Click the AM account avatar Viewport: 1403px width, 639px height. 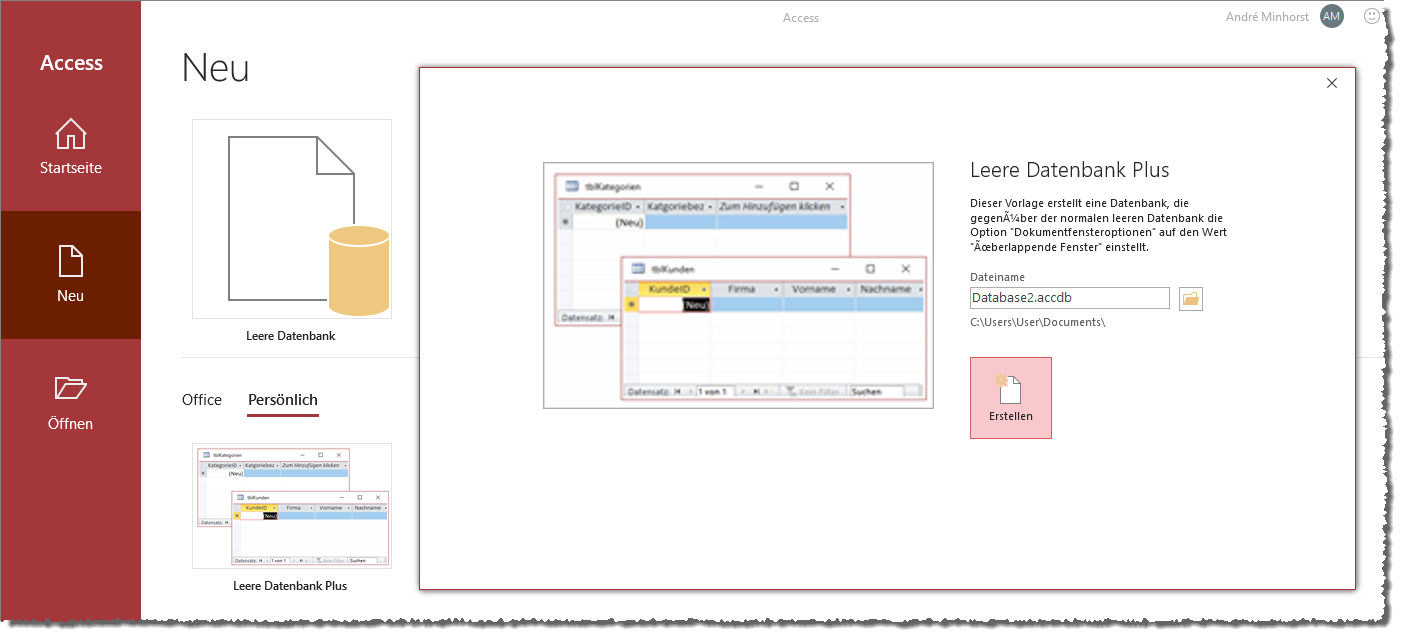click(1331, 16)
